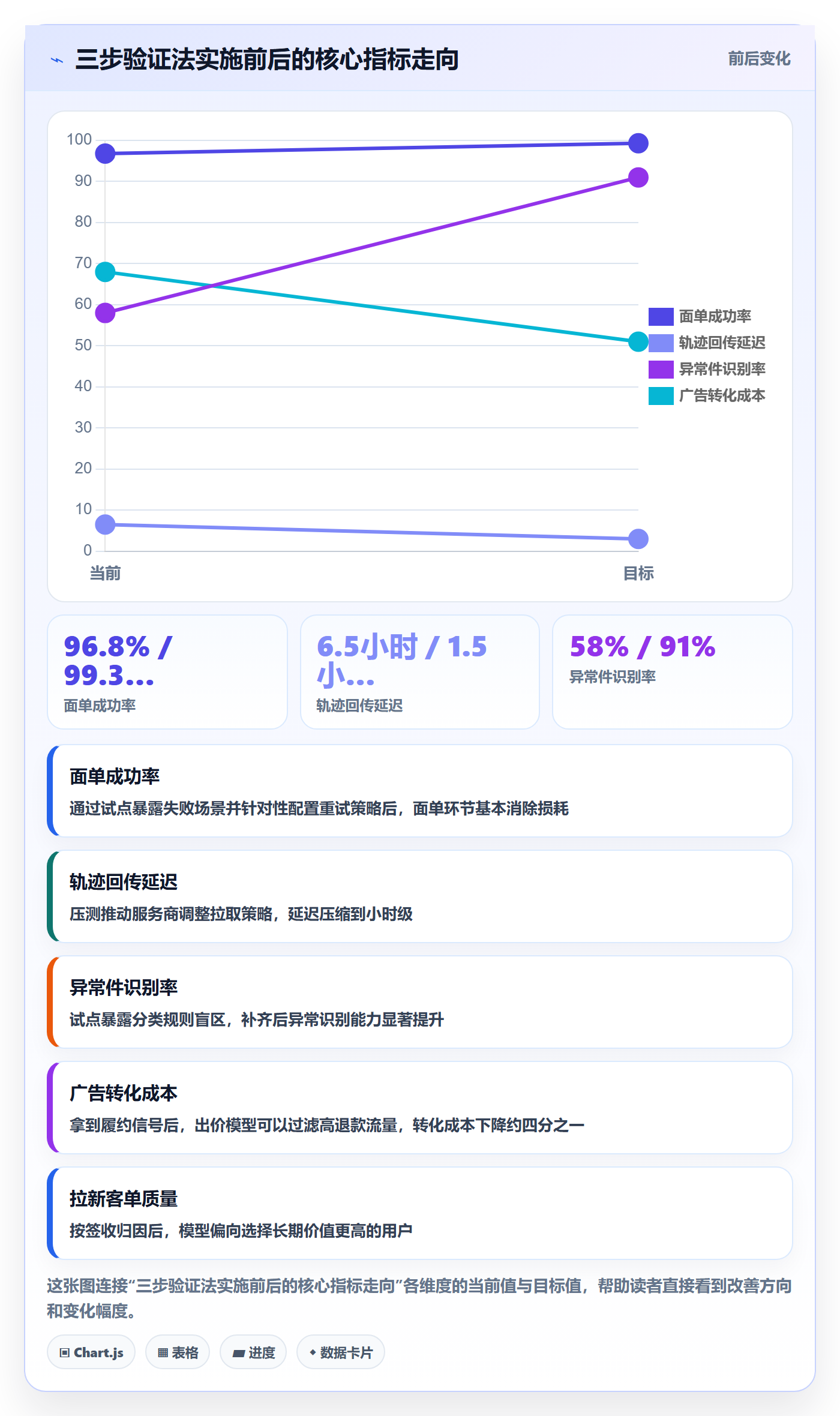Open the 96.8% / 99.3… metric card
Screen dimensions: 840x1416
point(167,672)
